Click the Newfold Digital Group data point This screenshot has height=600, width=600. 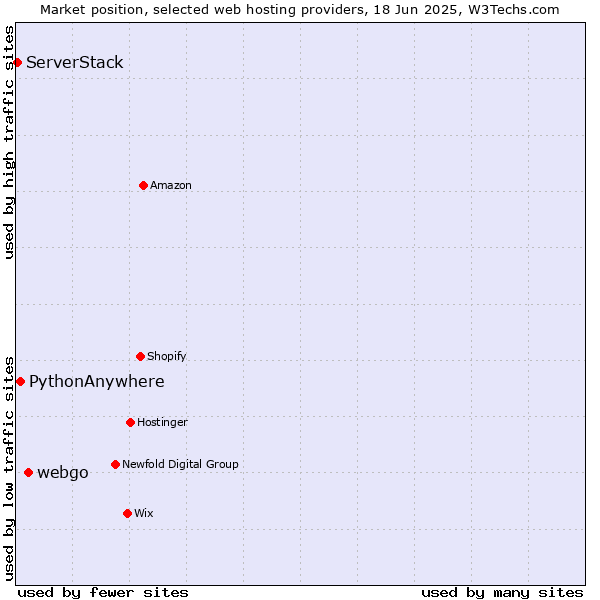[x=116, y=465]
